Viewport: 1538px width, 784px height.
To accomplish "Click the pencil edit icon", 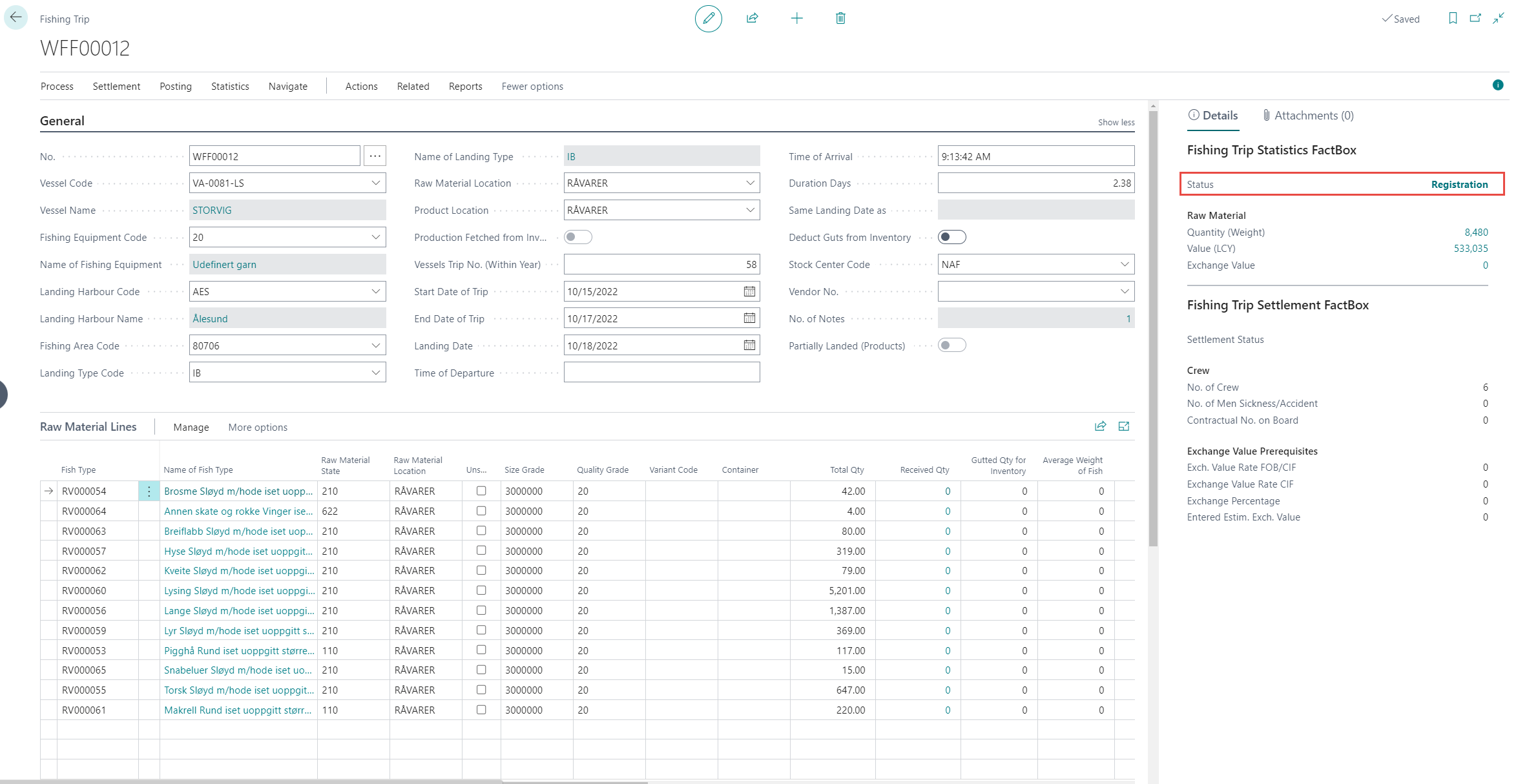I will [x=708, y=19].
